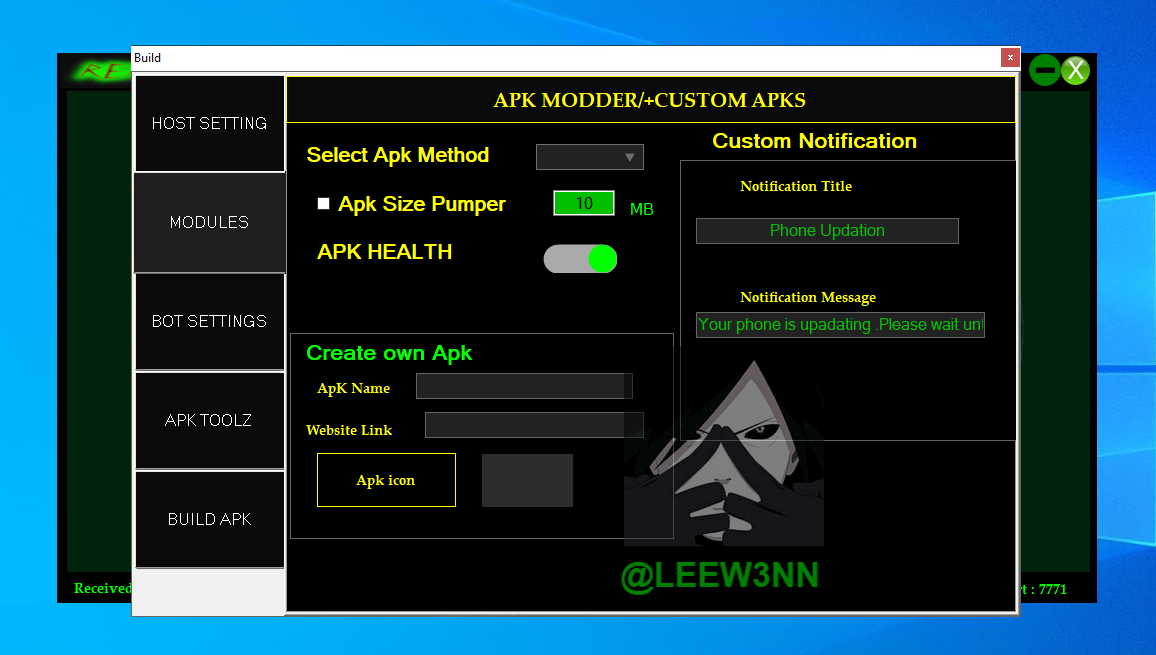The height and width of the screenshot is (655, 1156).
Task: Click the Website Link input field
Action: [533, 425]
